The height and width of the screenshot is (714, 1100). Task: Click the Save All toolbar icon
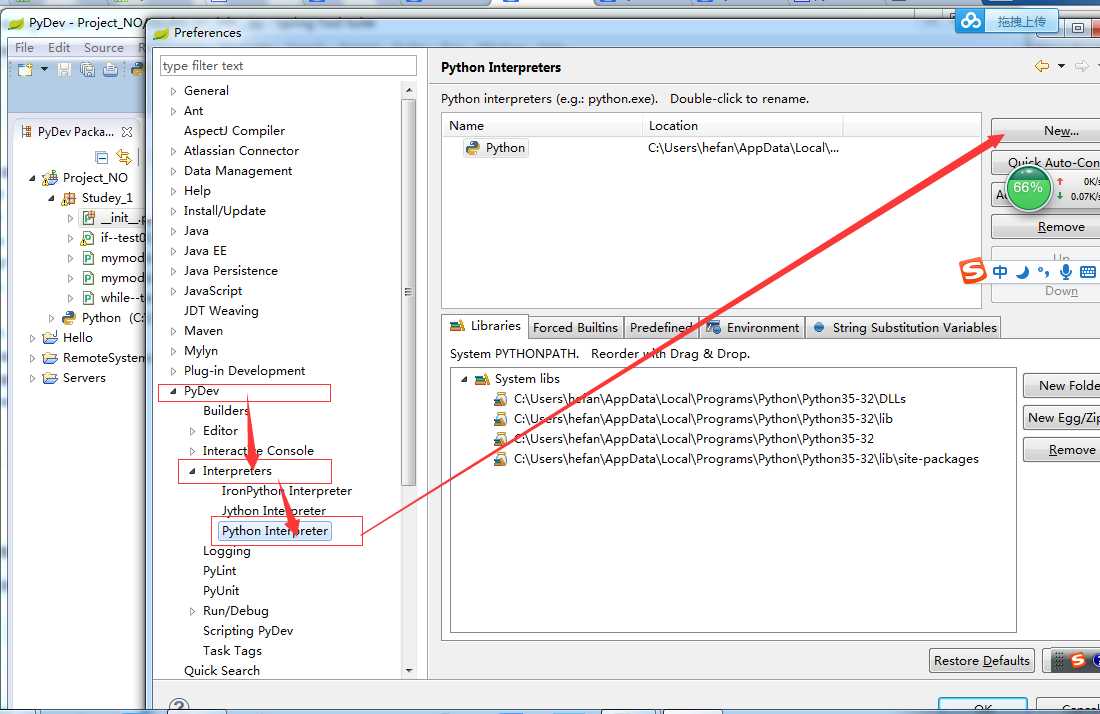pyautogui.click(x=88, y=69)
